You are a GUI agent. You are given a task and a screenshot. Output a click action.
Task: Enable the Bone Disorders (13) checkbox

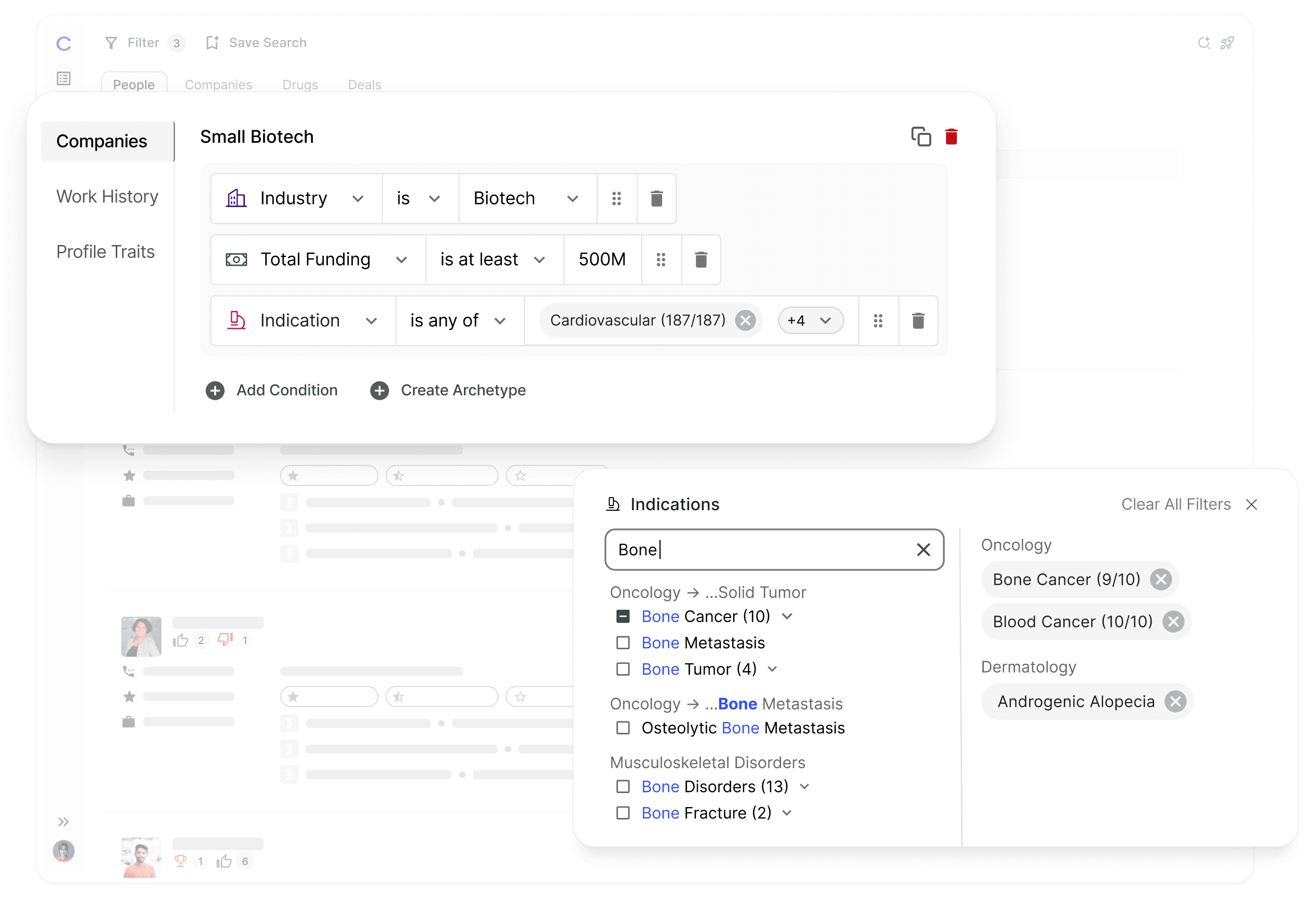tap(622, 786)
